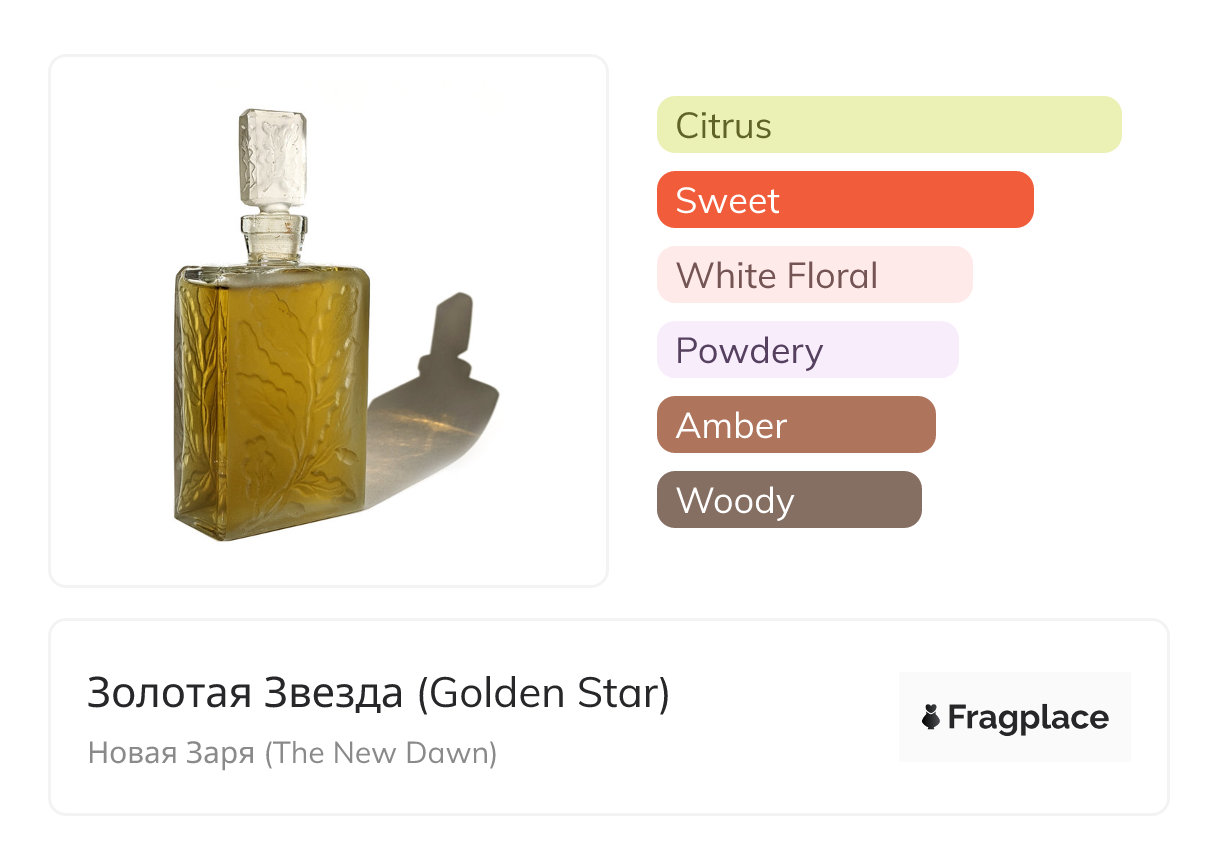
Task: Click the Fragplace flower logo icon
Action: pyautogui.click(x=931, y=717)
